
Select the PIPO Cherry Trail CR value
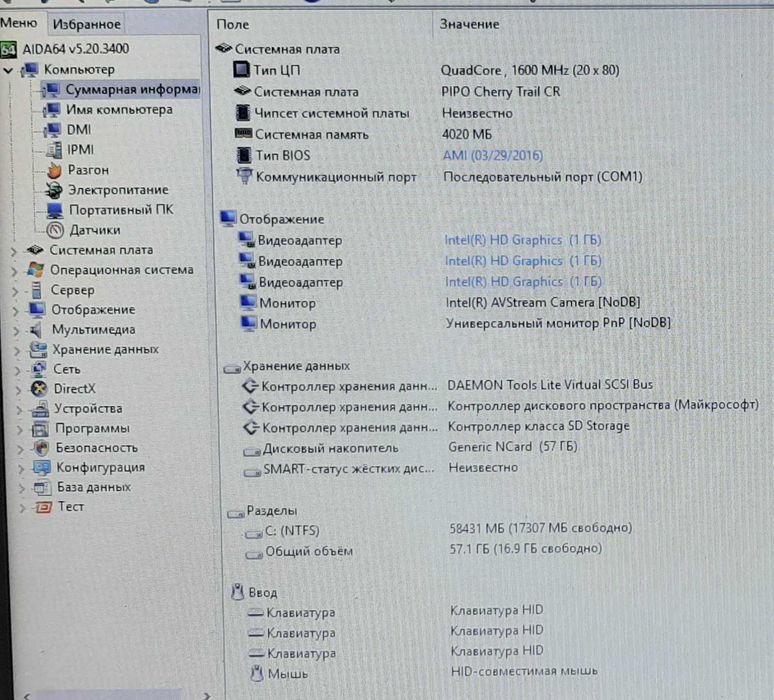tap(501, 92)
